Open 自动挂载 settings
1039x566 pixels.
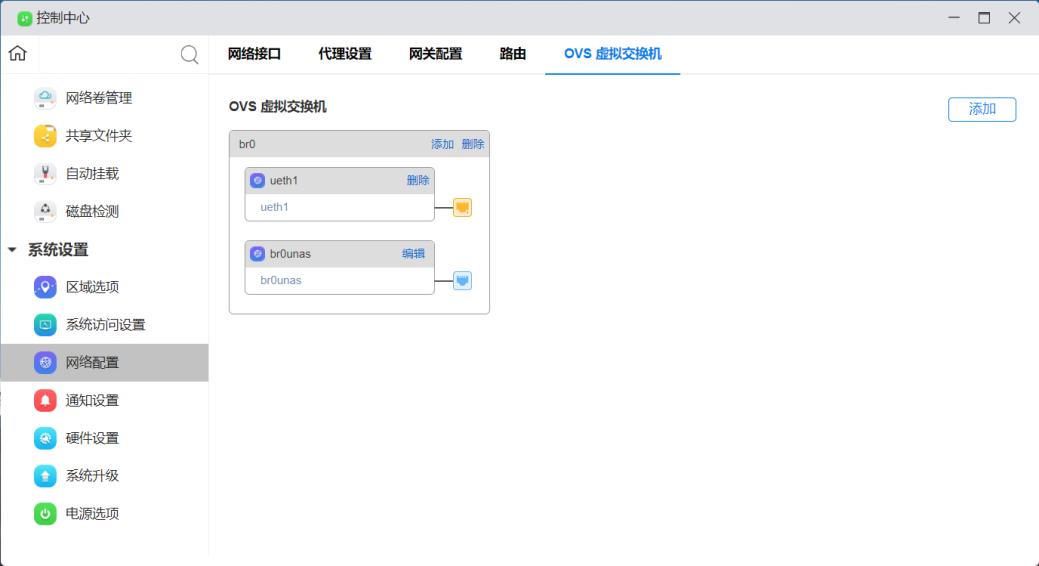pos(92,174)
